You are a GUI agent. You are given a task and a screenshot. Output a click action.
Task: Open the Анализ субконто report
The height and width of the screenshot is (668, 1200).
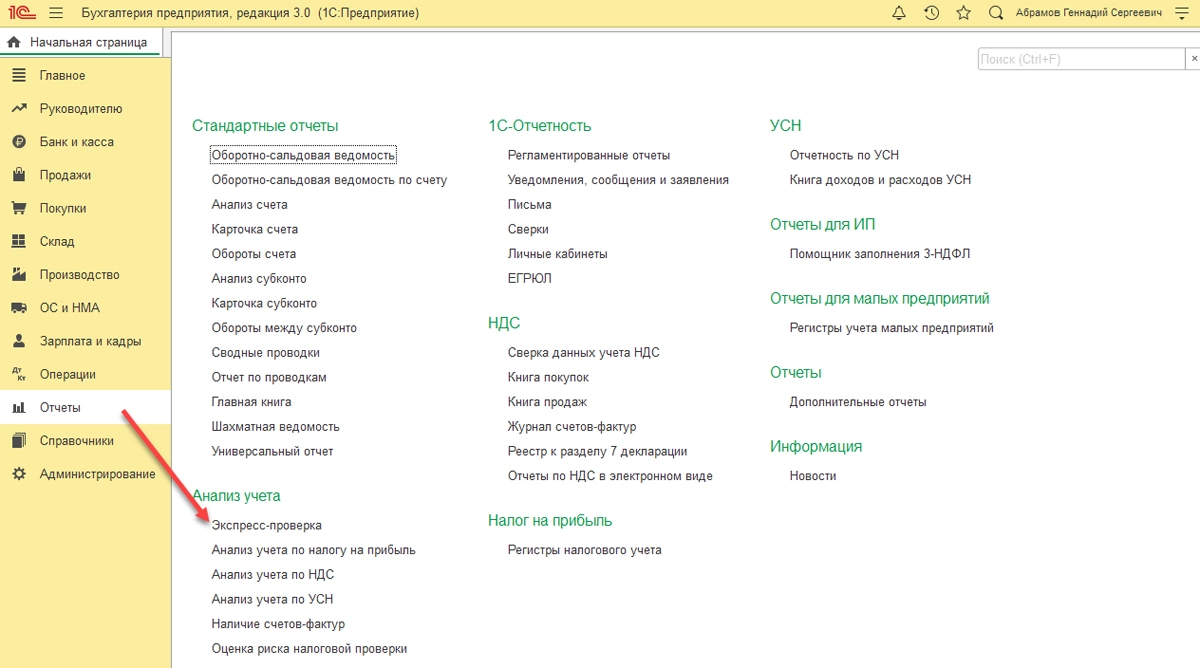tap(259, 278)
